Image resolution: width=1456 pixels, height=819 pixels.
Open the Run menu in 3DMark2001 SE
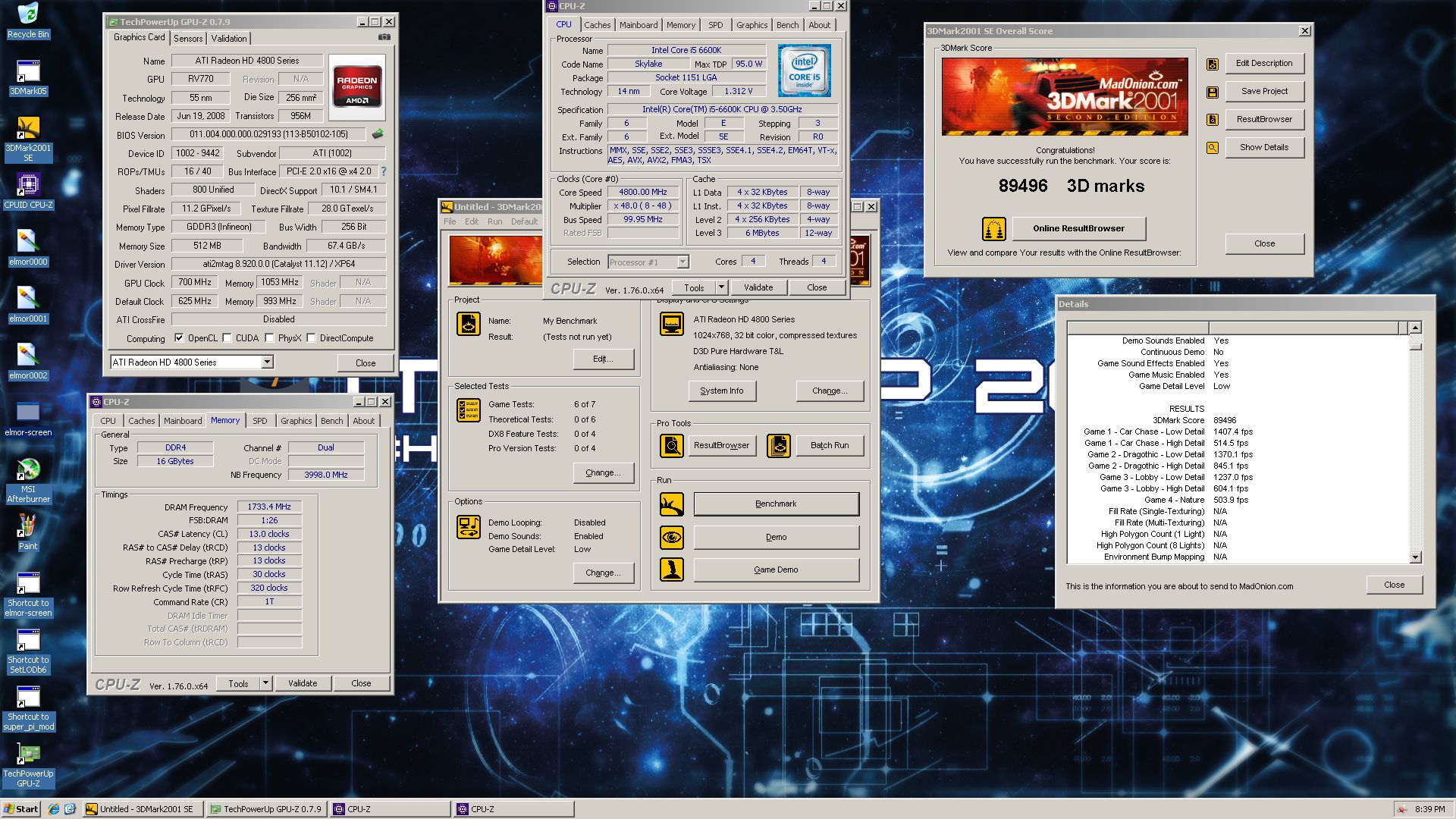[494, 222]
